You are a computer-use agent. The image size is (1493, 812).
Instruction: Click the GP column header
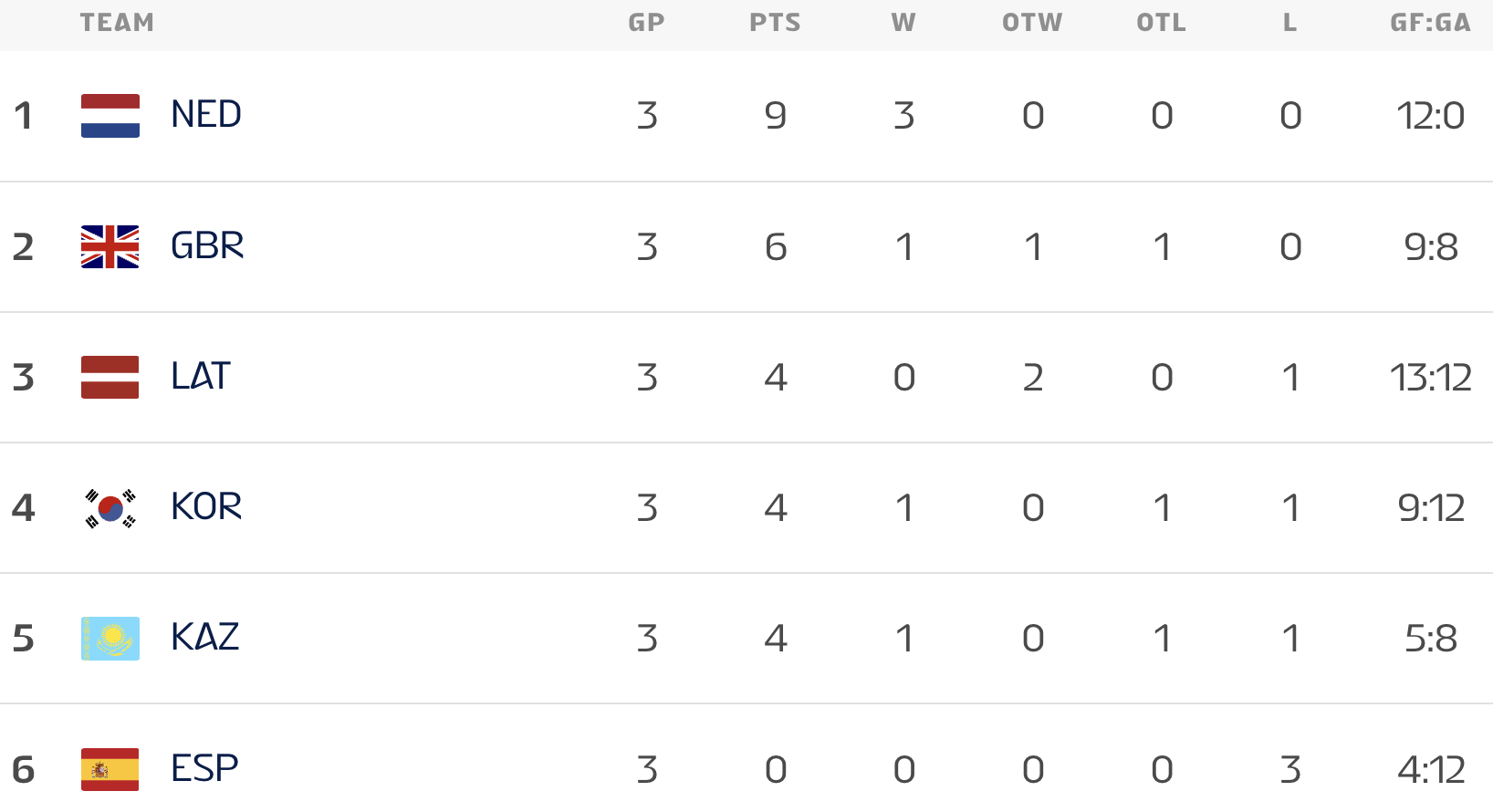pos(646,23)
